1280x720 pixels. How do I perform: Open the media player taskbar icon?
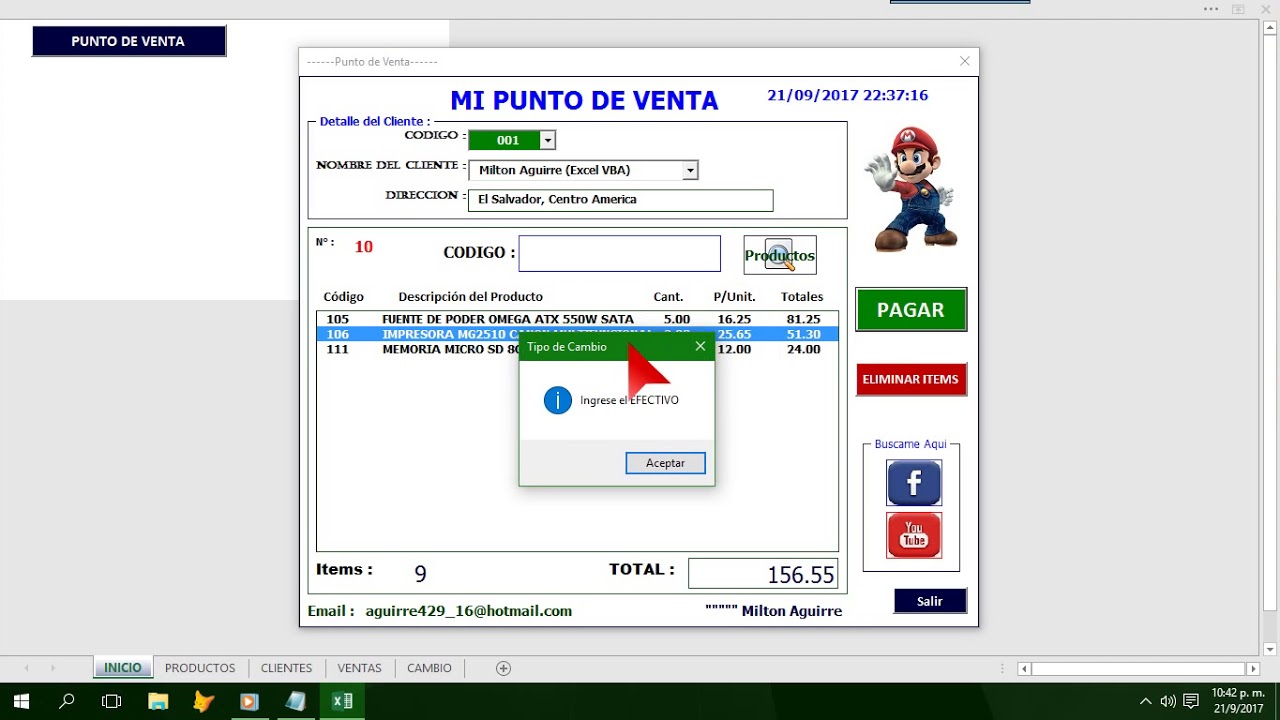tap(250, 701)
